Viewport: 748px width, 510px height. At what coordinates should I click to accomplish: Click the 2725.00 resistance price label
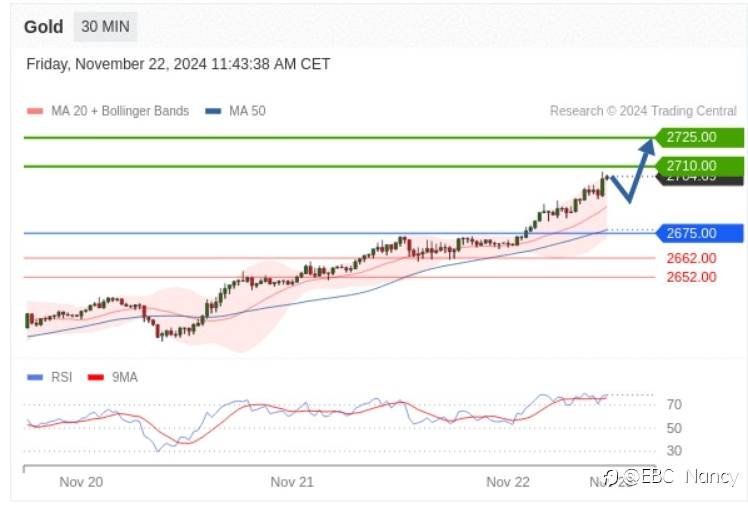pyautogui.click(x=699, y=137)
